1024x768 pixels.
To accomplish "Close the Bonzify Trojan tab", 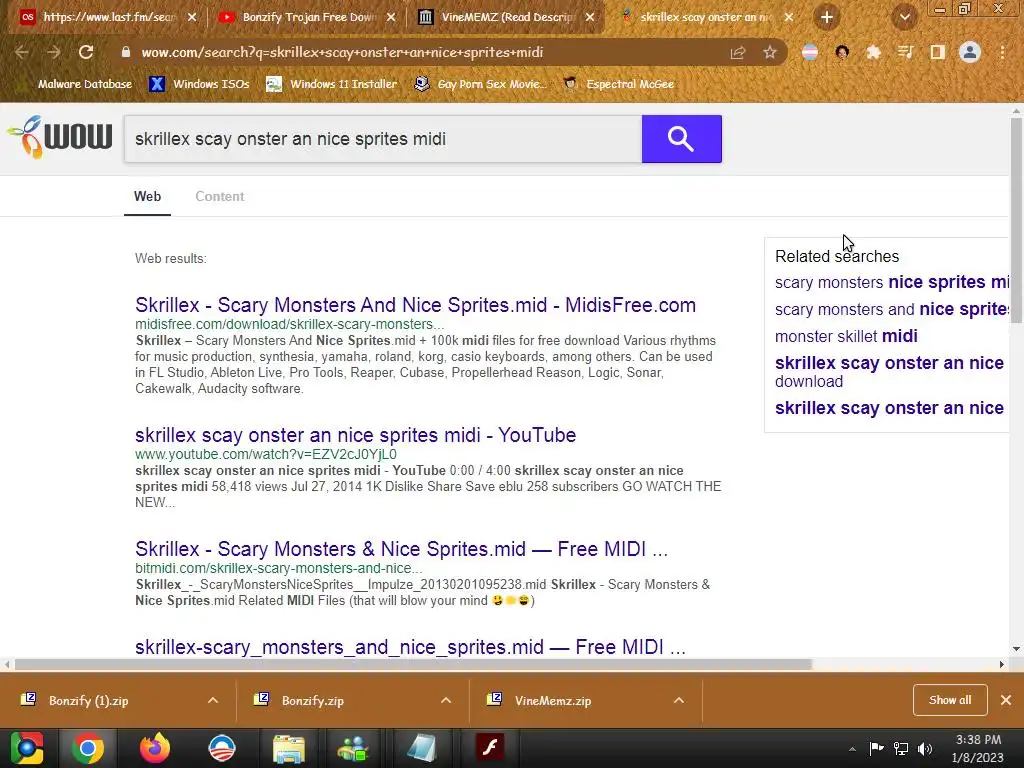I will [x=391, y=17].
